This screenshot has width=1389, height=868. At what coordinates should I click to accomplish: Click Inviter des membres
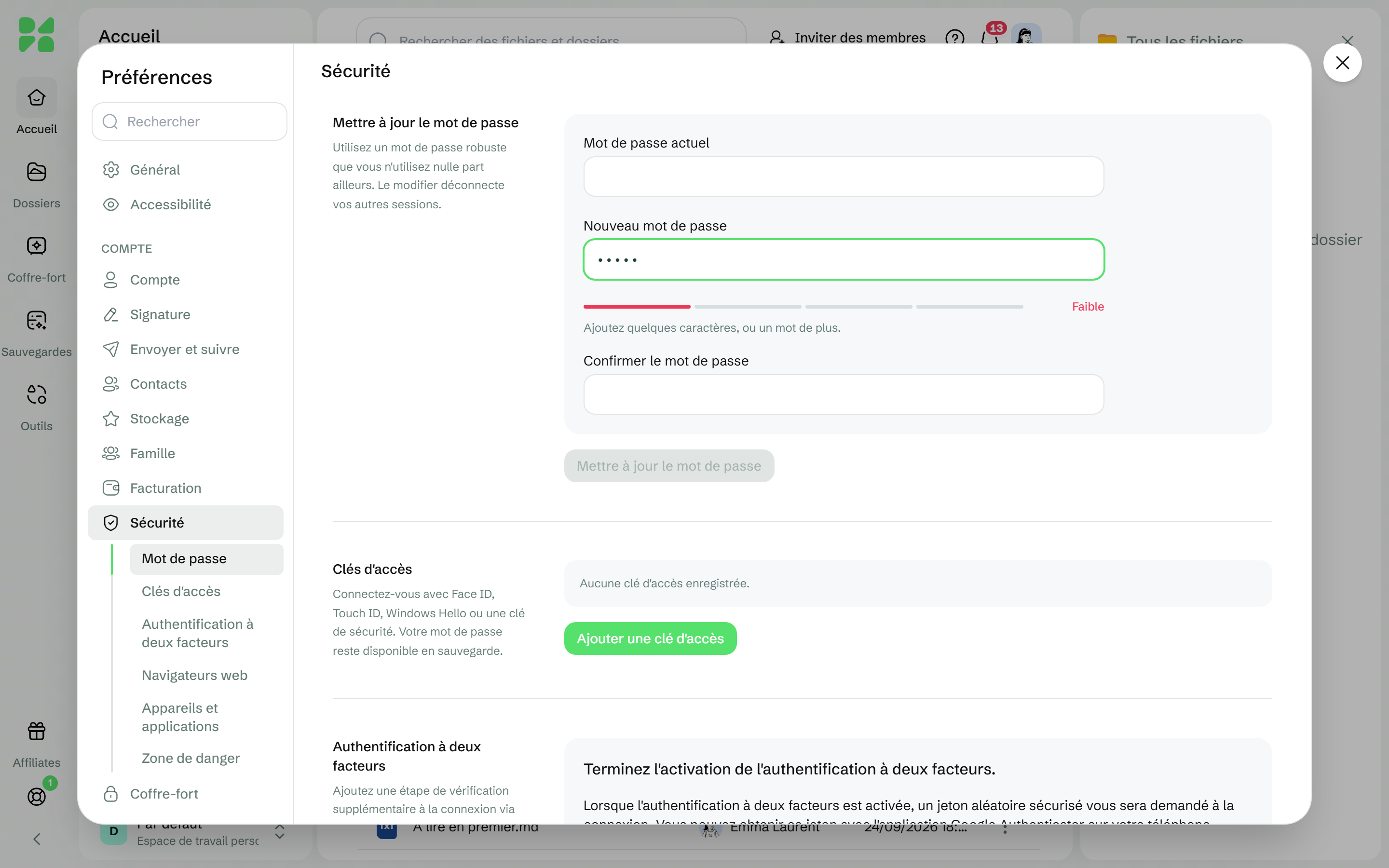pyautogui.click(x=847, y=38)
